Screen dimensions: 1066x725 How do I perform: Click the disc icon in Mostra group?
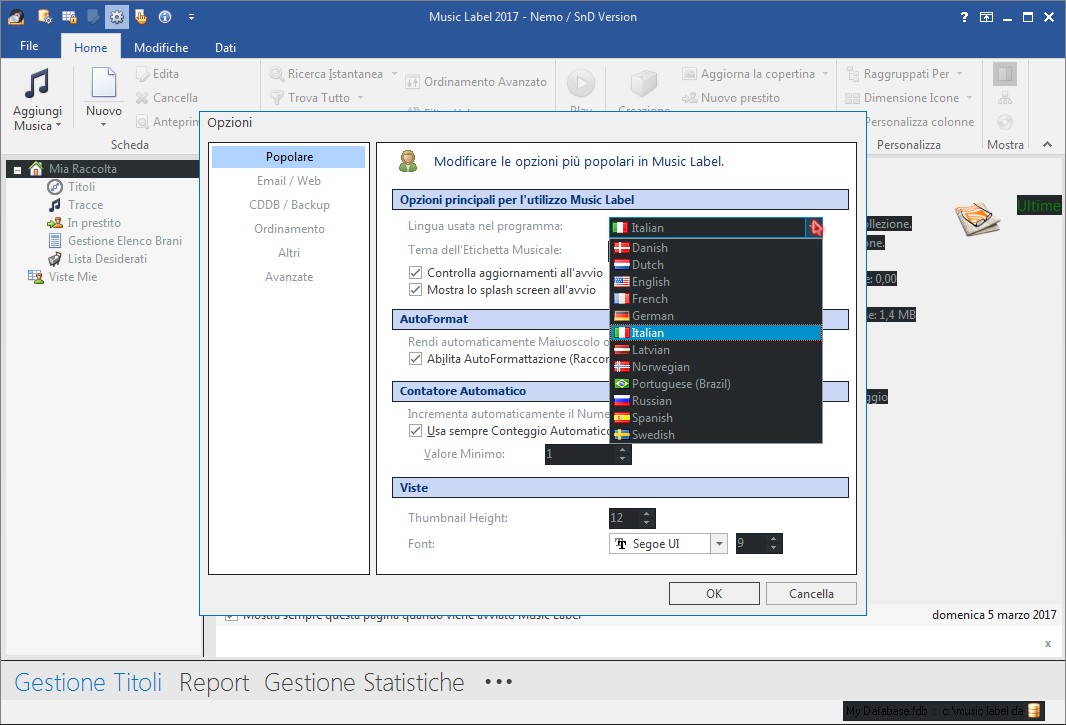(x=1005, y=122)
